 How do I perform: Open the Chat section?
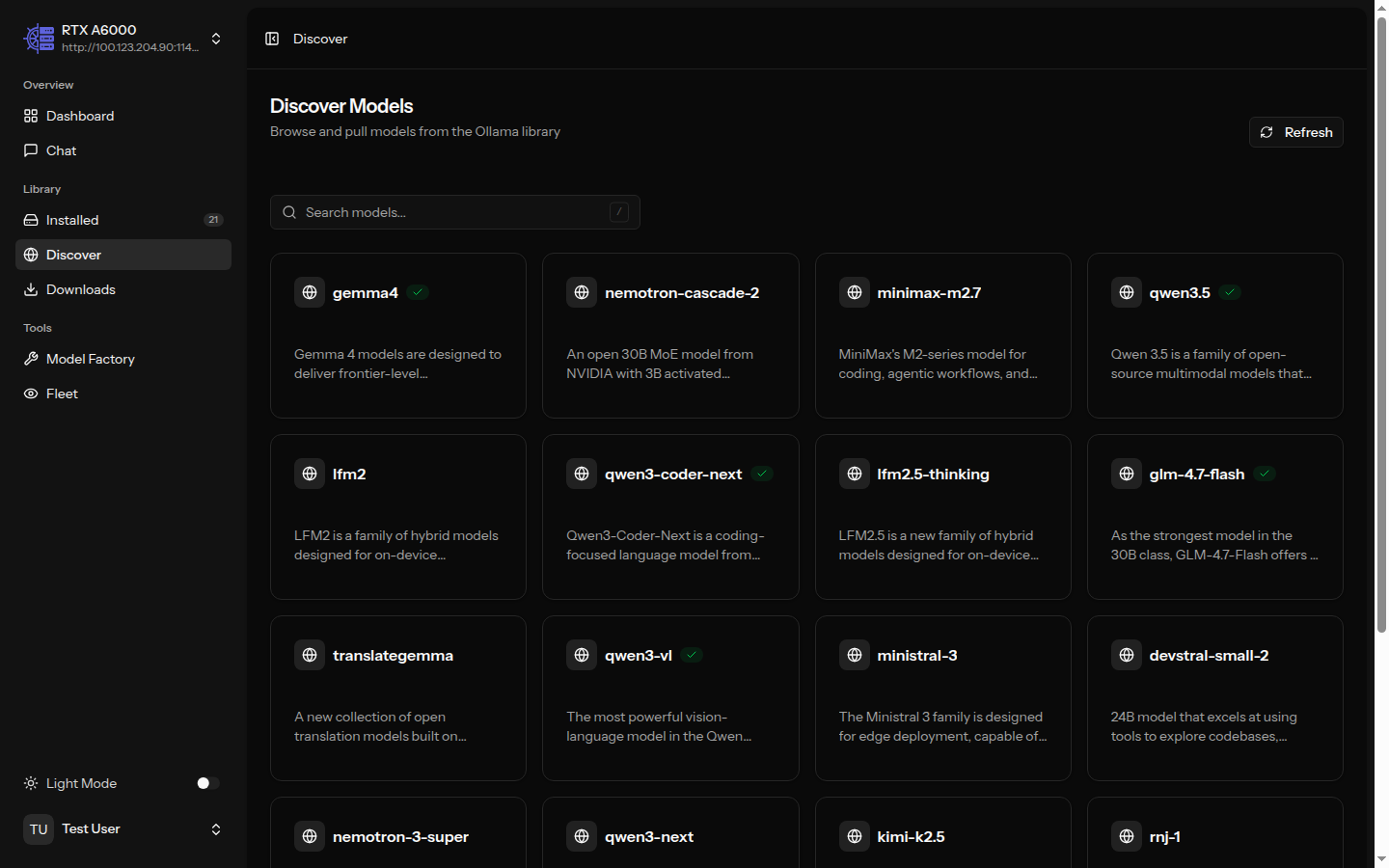pos(61,150)
